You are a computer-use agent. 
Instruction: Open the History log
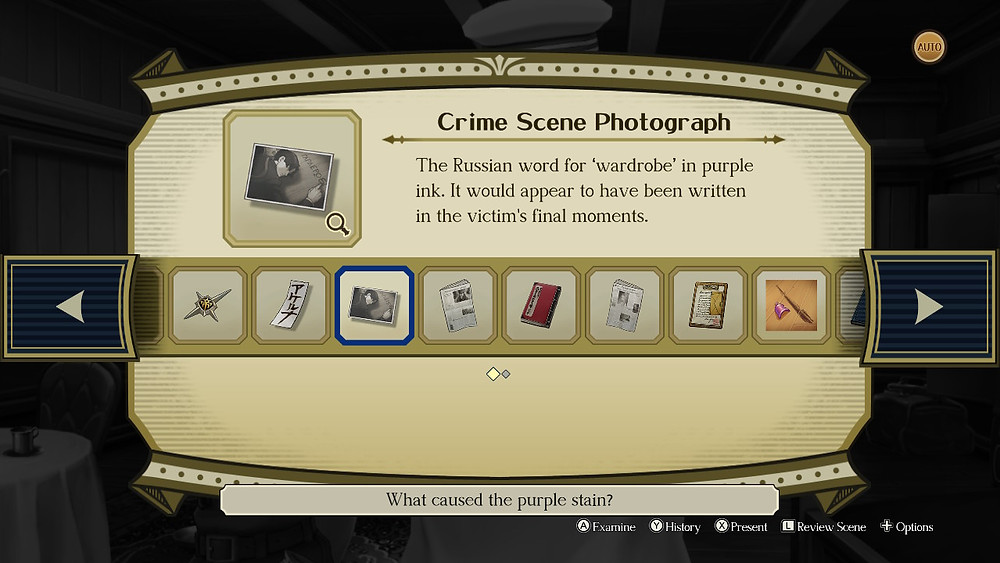(675, 527)
